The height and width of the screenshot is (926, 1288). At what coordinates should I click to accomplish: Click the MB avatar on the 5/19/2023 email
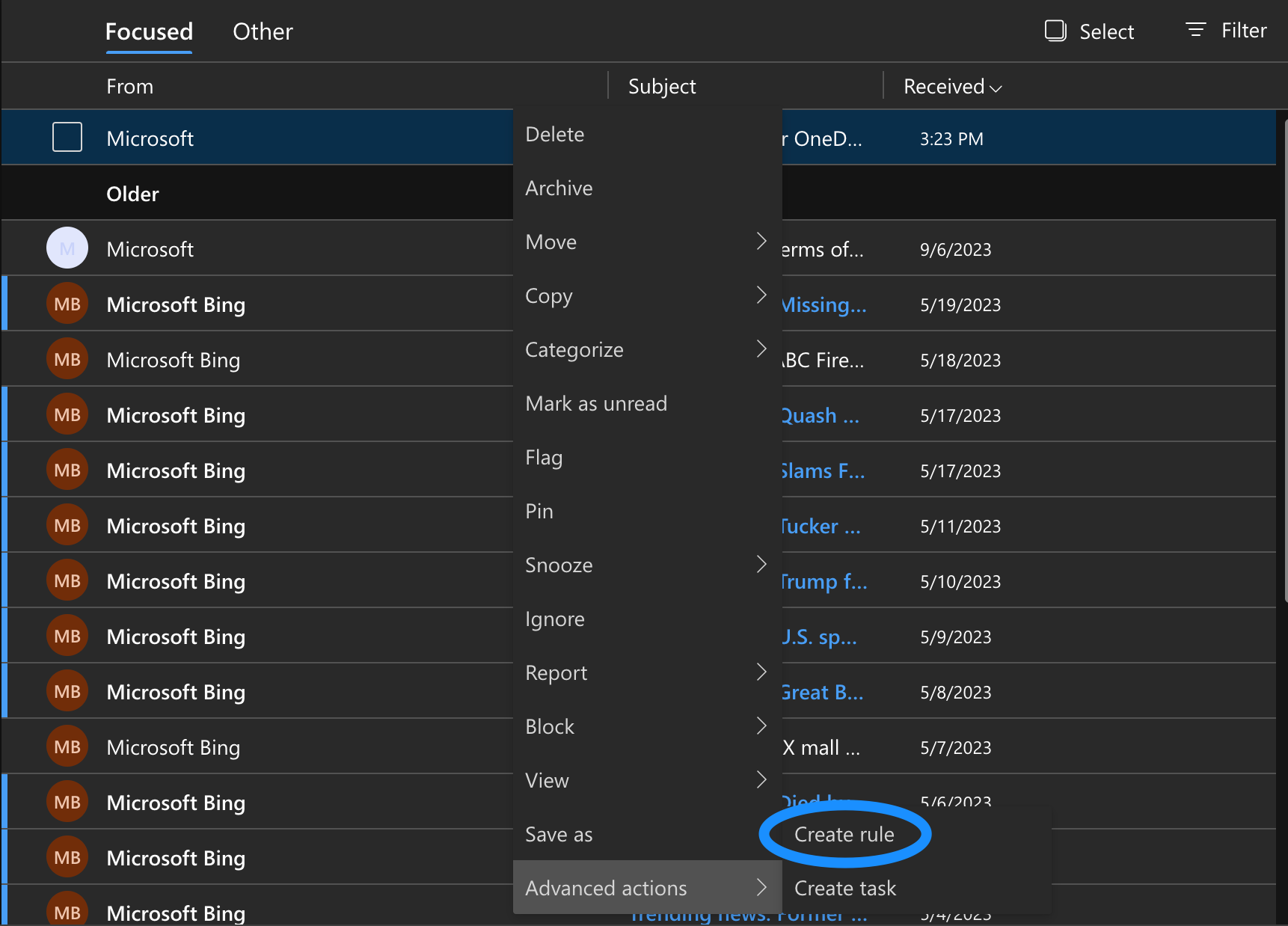[x=67, y=304]
